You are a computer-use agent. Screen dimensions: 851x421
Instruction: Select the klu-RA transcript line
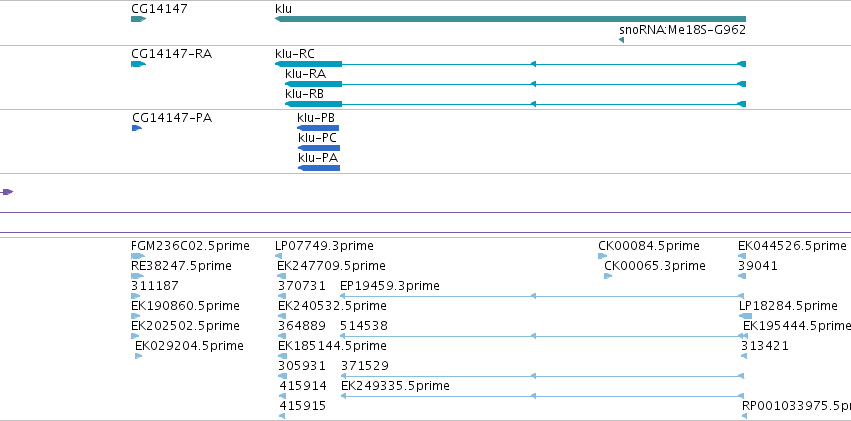pos(516,84)
